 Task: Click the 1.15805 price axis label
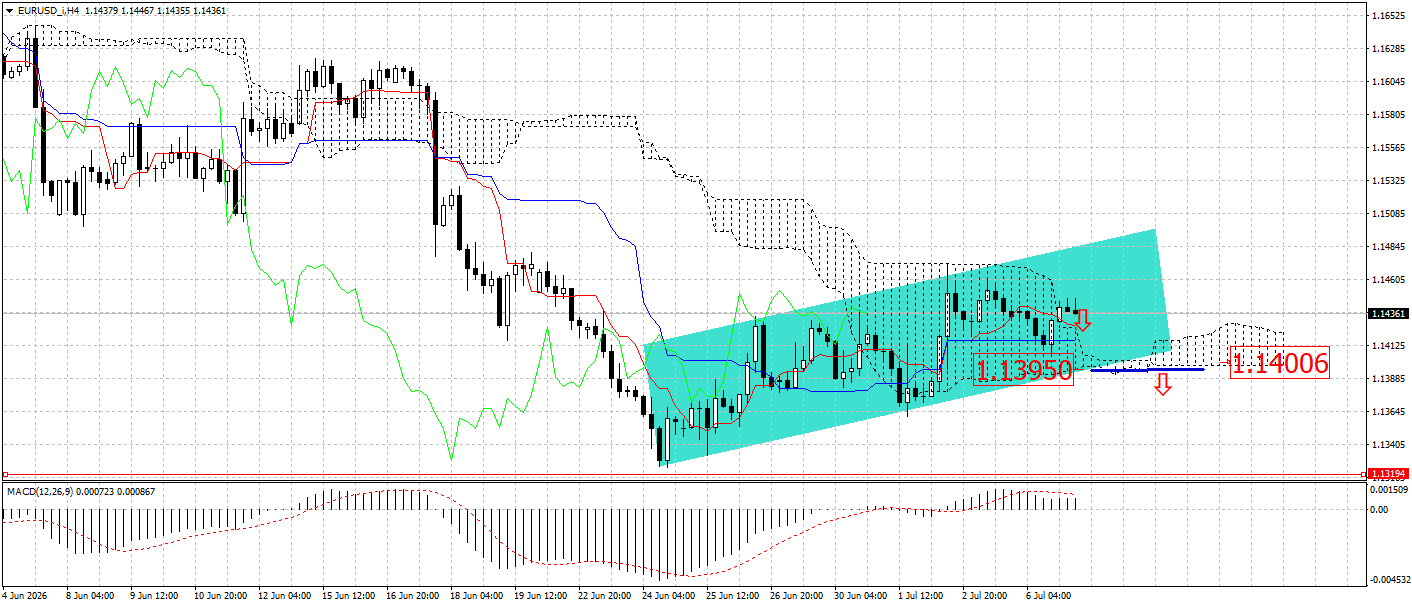tap(1386, 115)
